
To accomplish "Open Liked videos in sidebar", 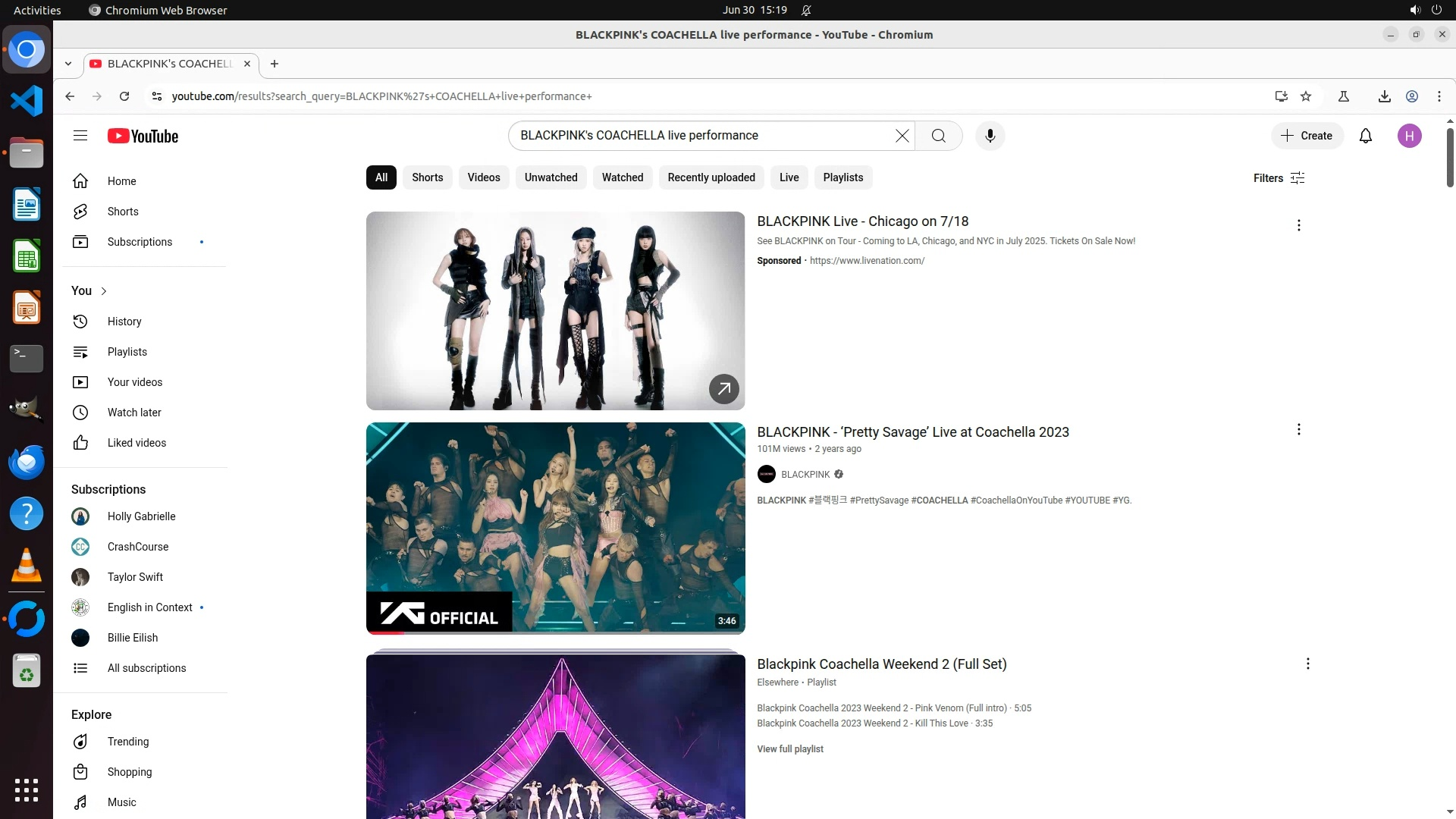I will pos(136,443).
